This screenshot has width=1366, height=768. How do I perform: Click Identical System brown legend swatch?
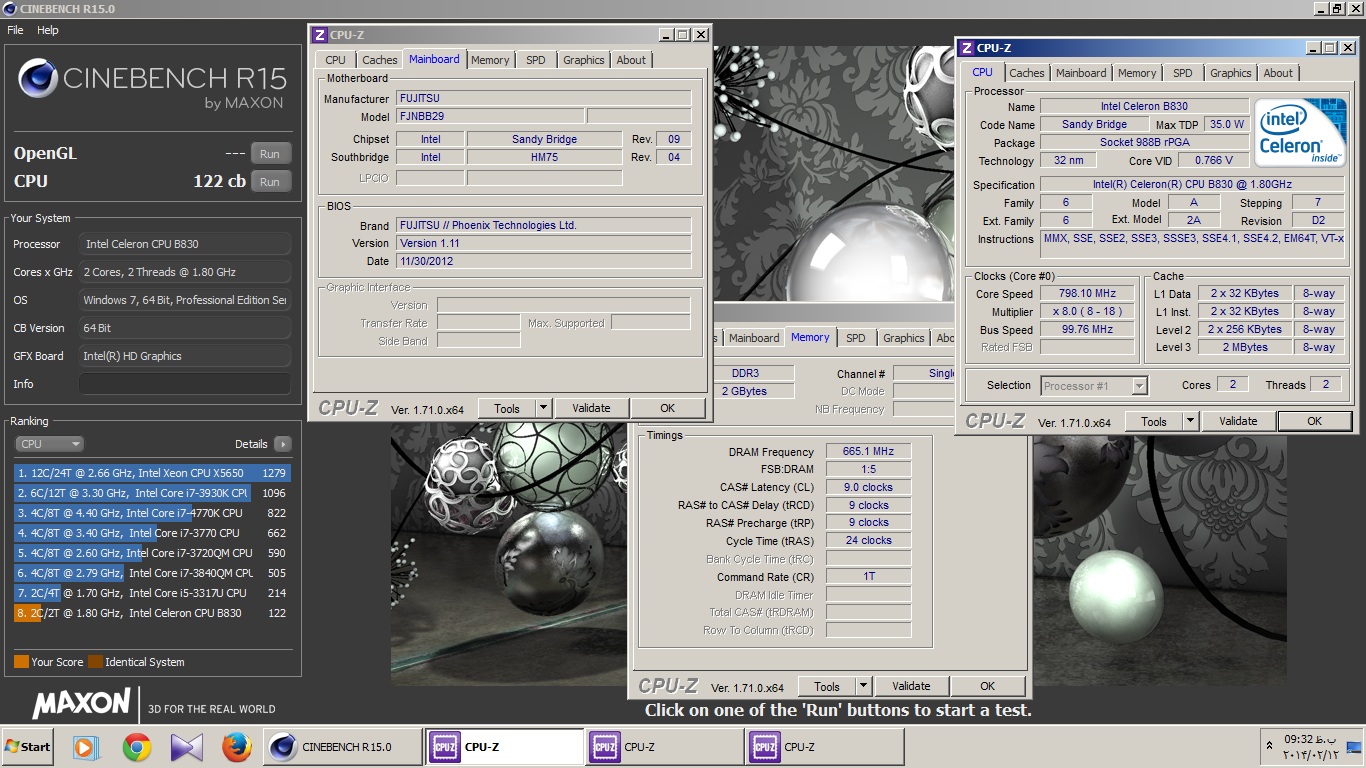[x=95, y=662]
